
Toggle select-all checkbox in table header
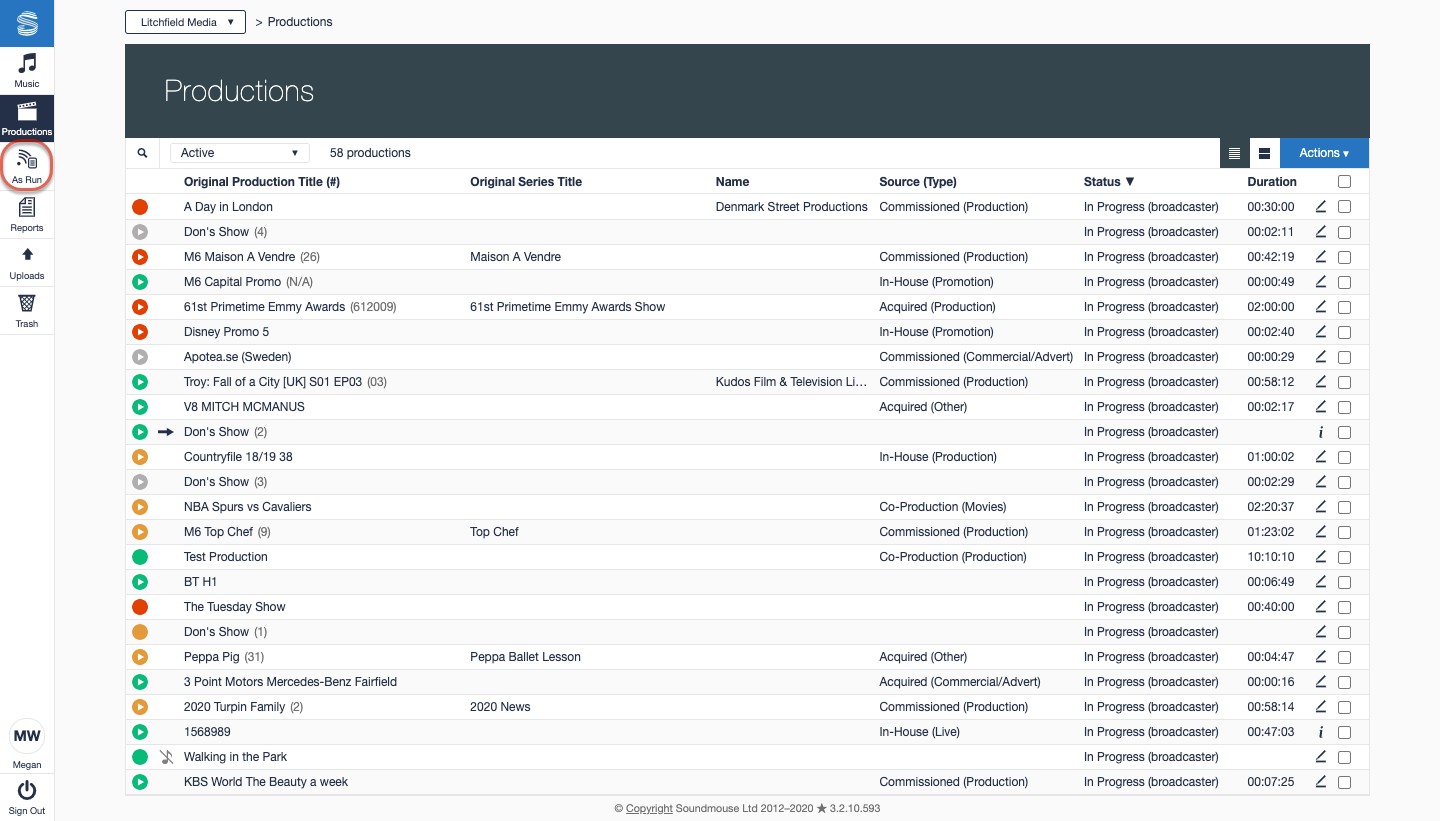[1344, 182]
